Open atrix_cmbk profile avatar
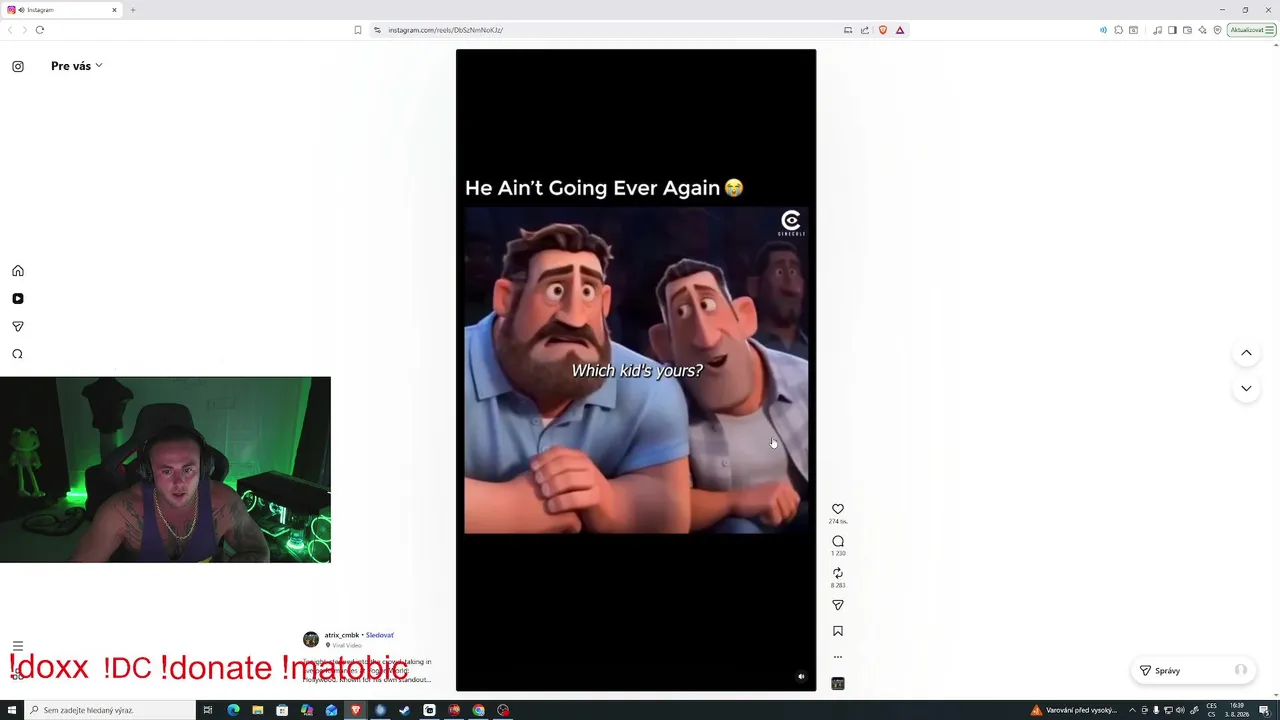Image resolution: width=1280 pixels, height=720 pixels. coord(311,639)
